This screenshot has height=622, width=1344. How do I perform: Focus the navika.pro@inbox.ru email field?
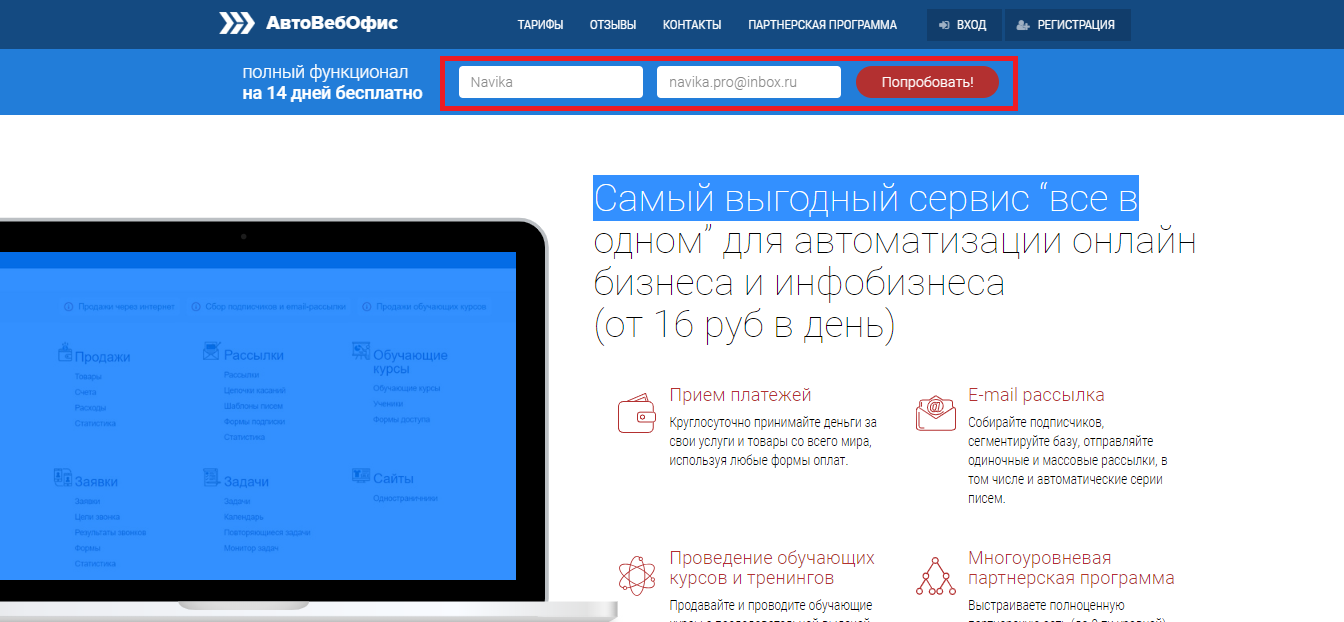[748, 82]
